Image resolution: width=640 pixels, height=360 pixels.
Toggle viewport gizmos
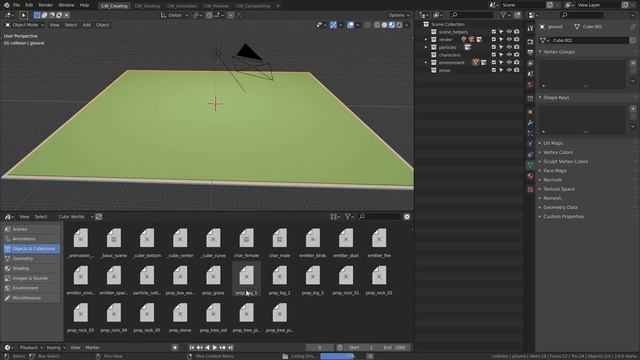(333, 25)
